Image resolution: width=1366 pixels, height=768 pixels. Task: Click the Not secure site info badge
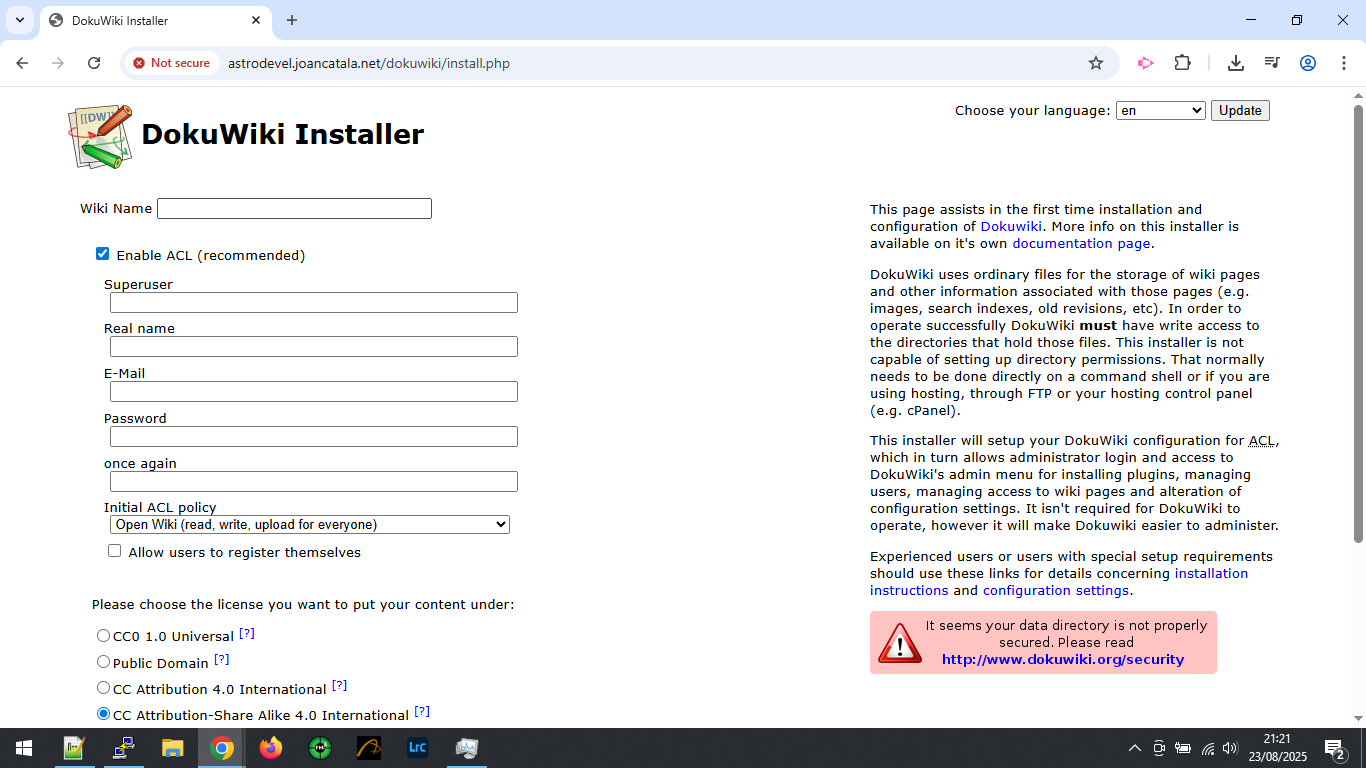pyautogui.click(x=171, y=63)
